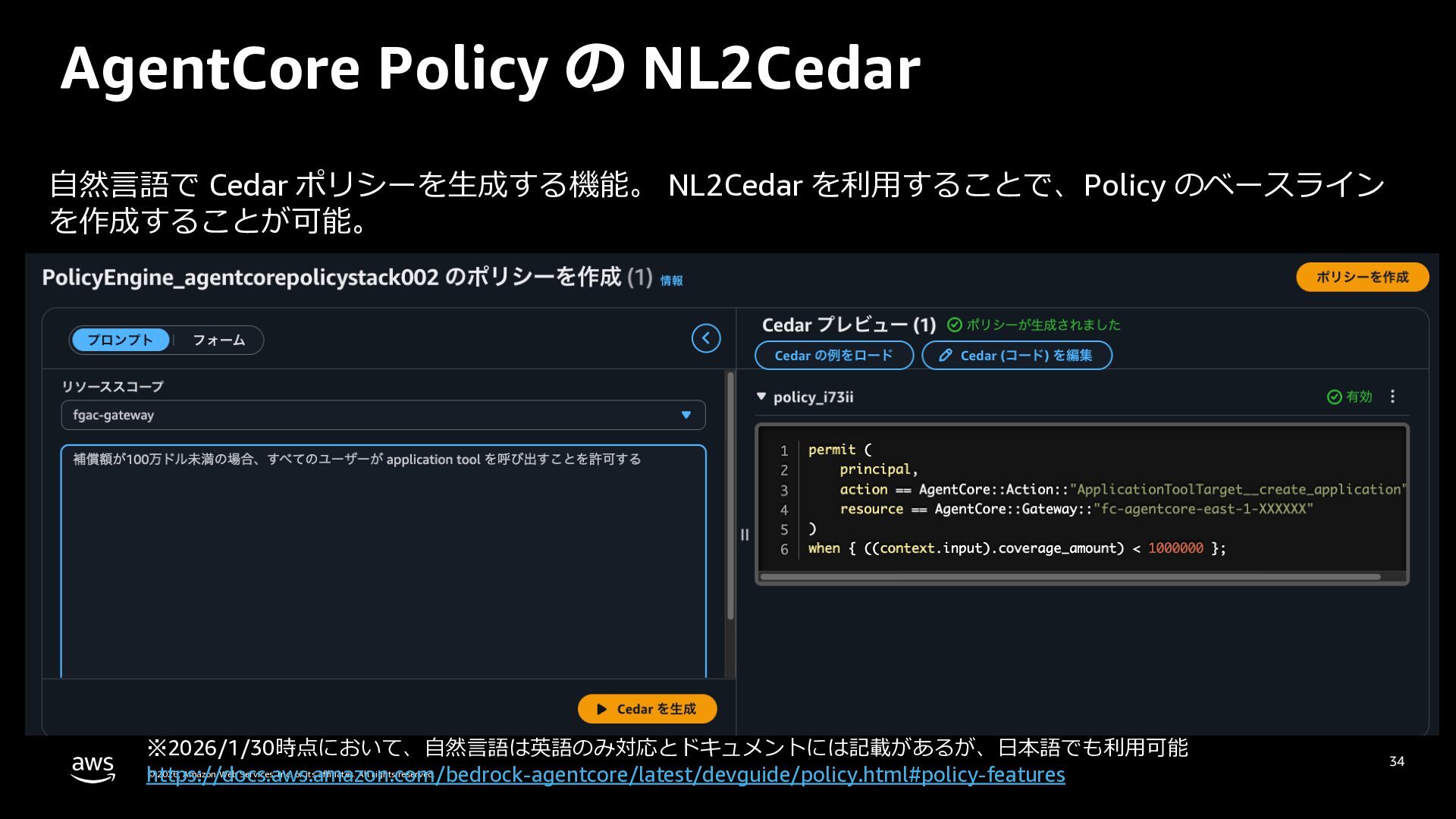Image resolution: width=1456 pixels, height=819 pixels.
Task: Click the collapse panel chevron circle icon
Action: pos(705,338)
